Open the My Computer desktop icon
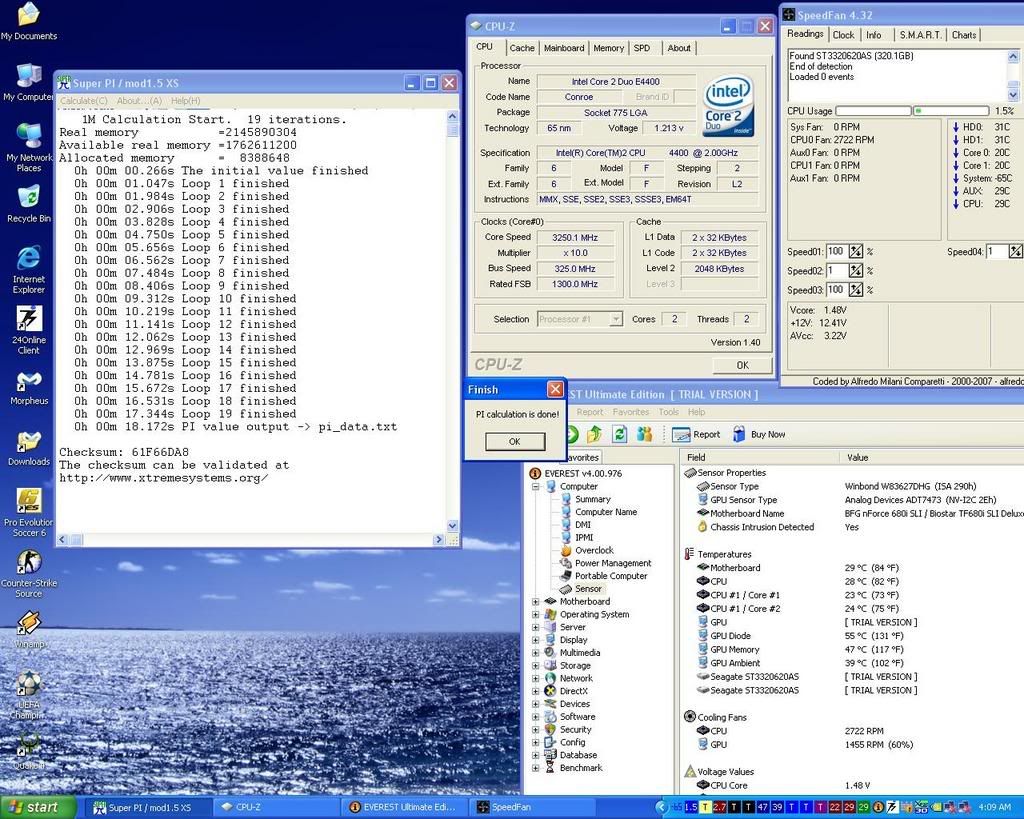This screenshot has width=1024, height=819. pyautogui.click(x=29, y=82)
